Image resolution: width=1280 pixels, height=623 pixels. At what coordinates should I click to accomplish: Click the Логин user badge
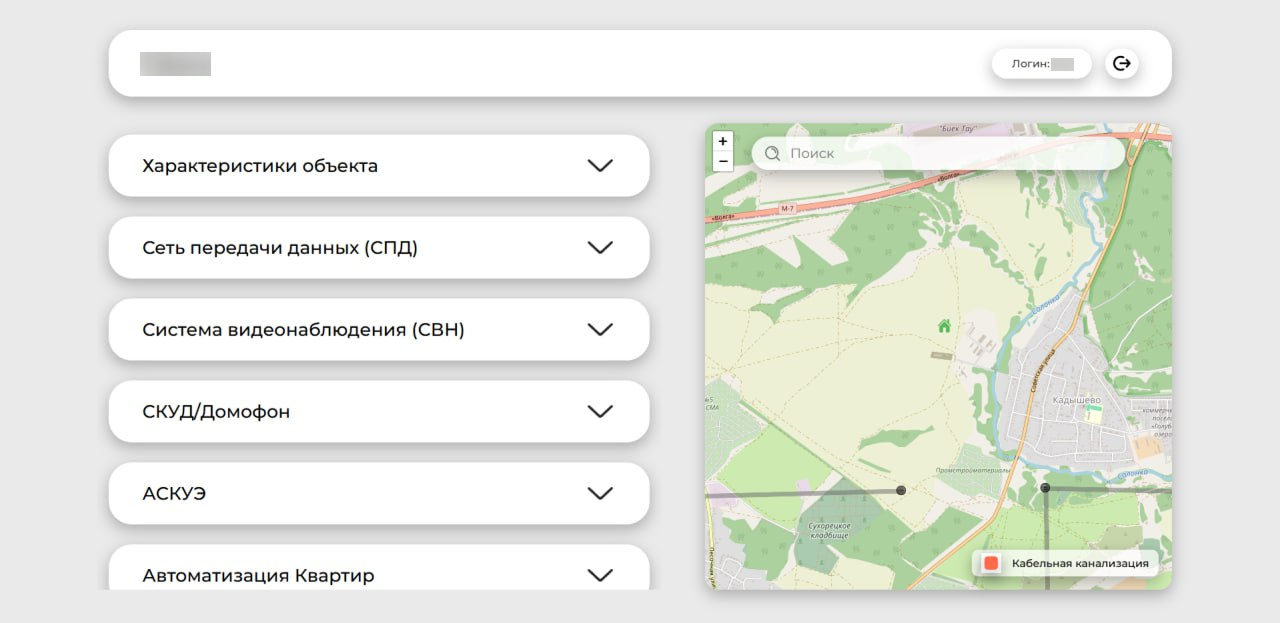(x=1042, y=64)
